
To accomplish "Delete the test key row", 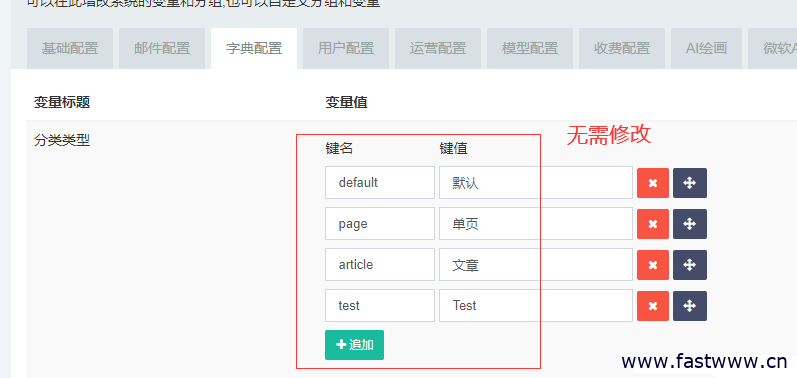I will click(653, 306).
